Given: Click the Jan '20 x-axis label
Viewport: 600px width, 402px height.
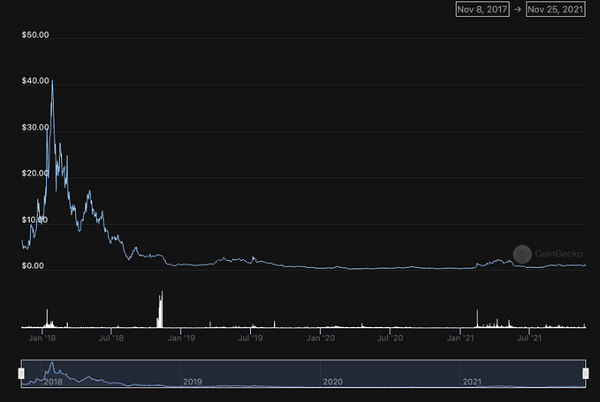Looking at the screenshot, I should click(321, 340).
